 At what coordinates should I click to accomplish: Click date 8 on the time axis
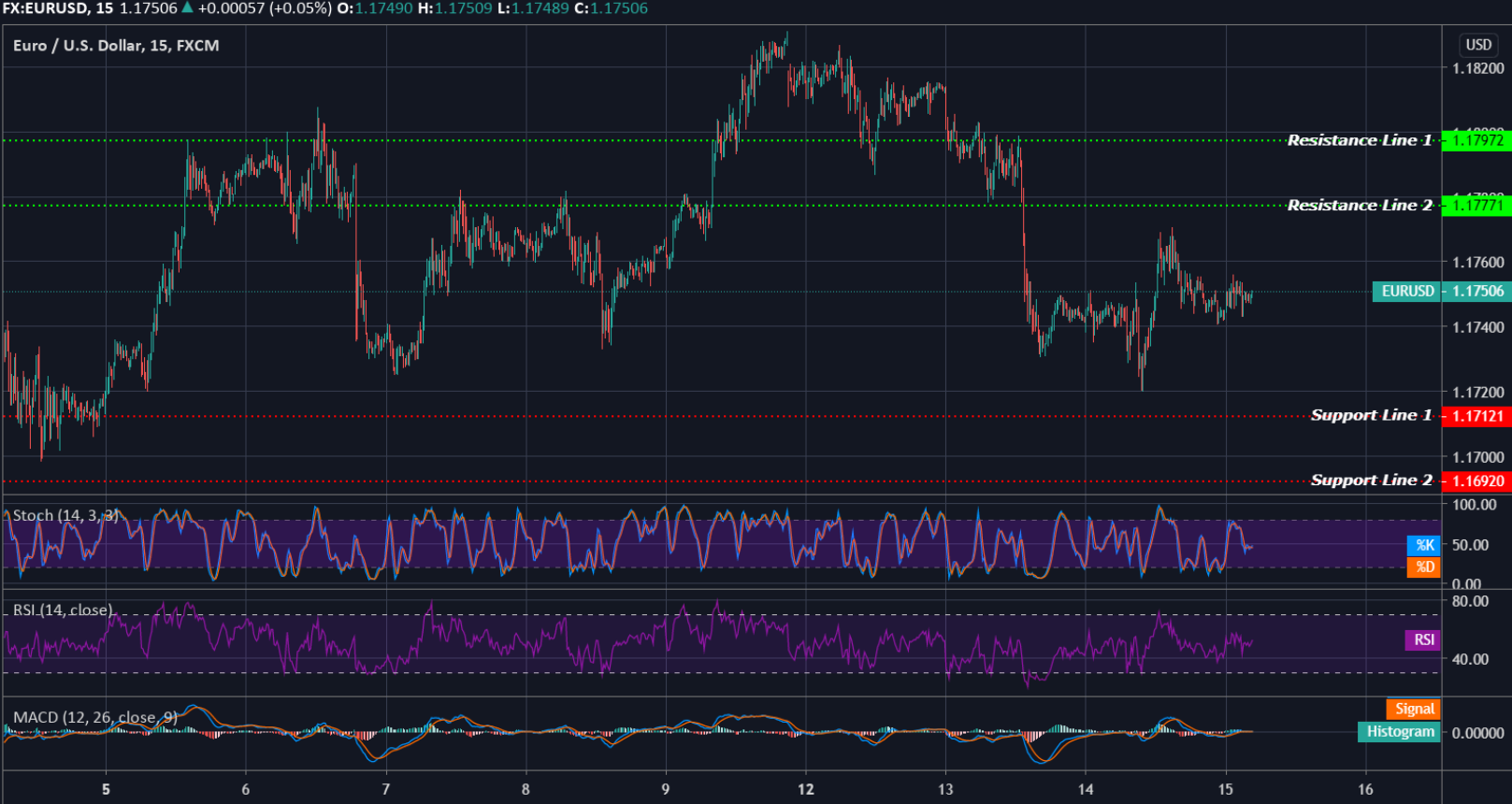(526, 790)
